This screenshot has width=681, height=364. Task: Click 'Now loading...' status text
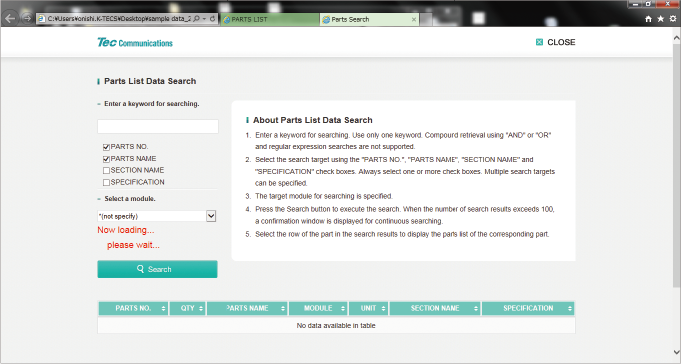click(x=126, y=230)
